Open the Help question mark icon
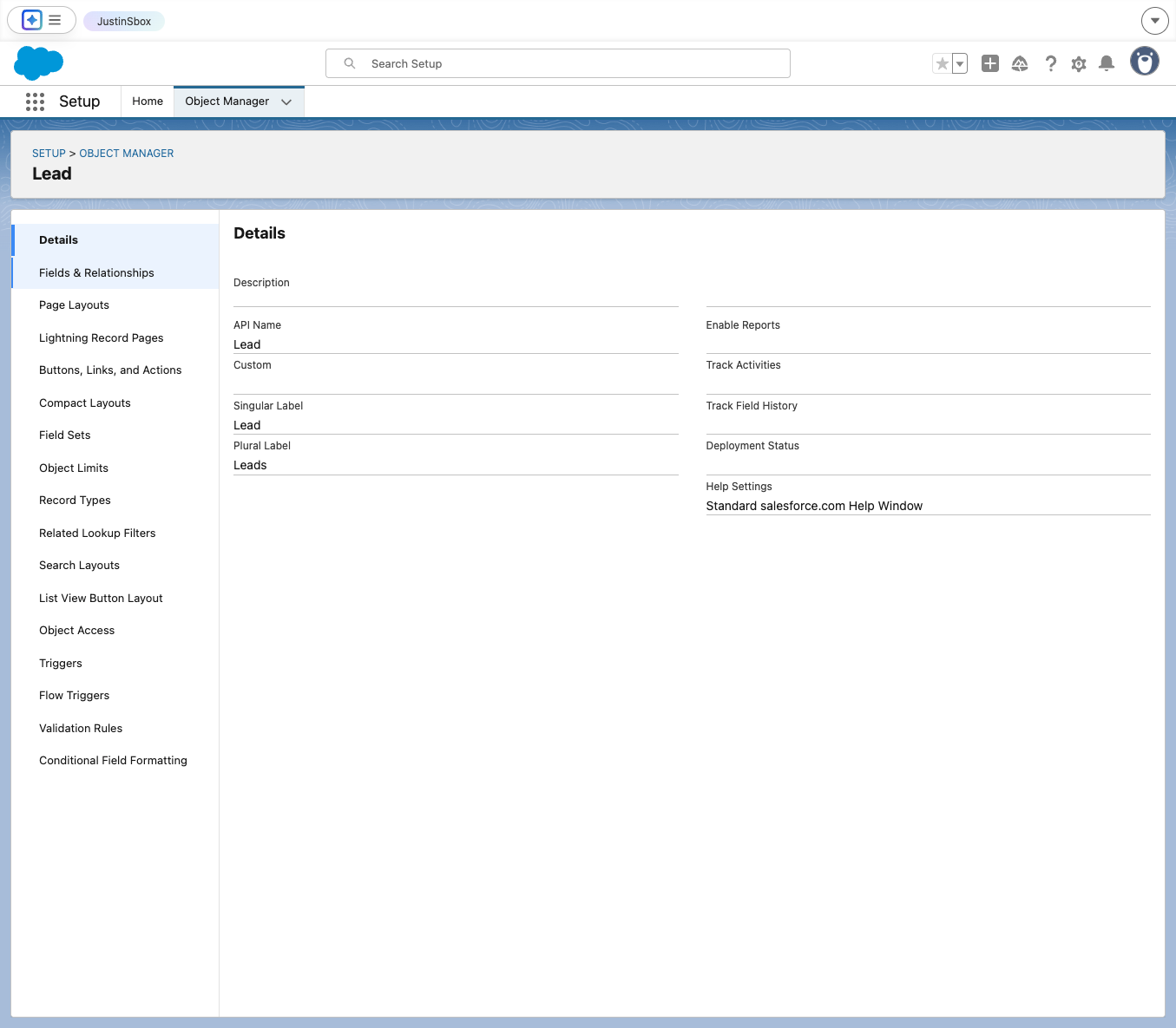Image resolution: width=1176 pixels, height=1028 pixels. (x=1050, y=63)
